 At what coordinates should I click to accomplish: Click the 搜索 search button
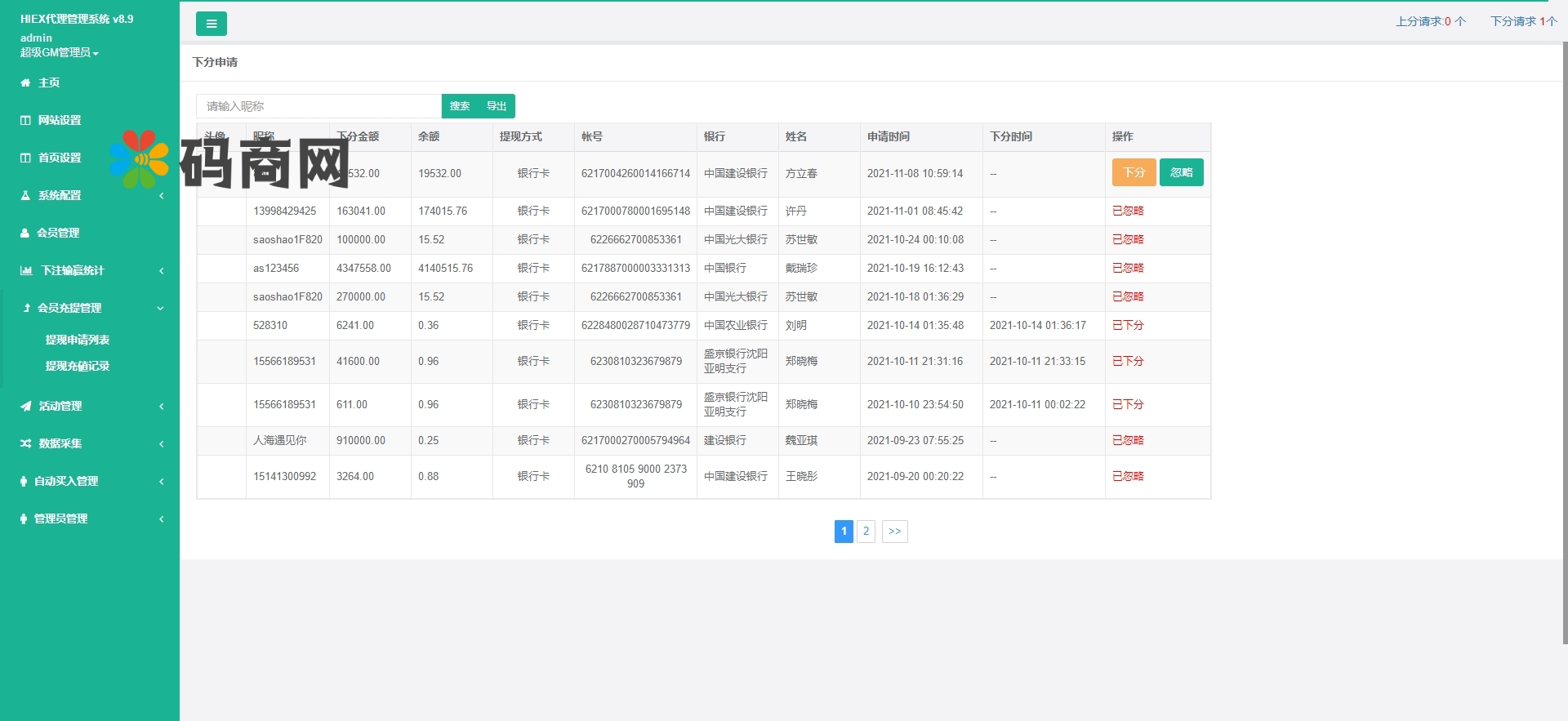[x=460, y=106]
